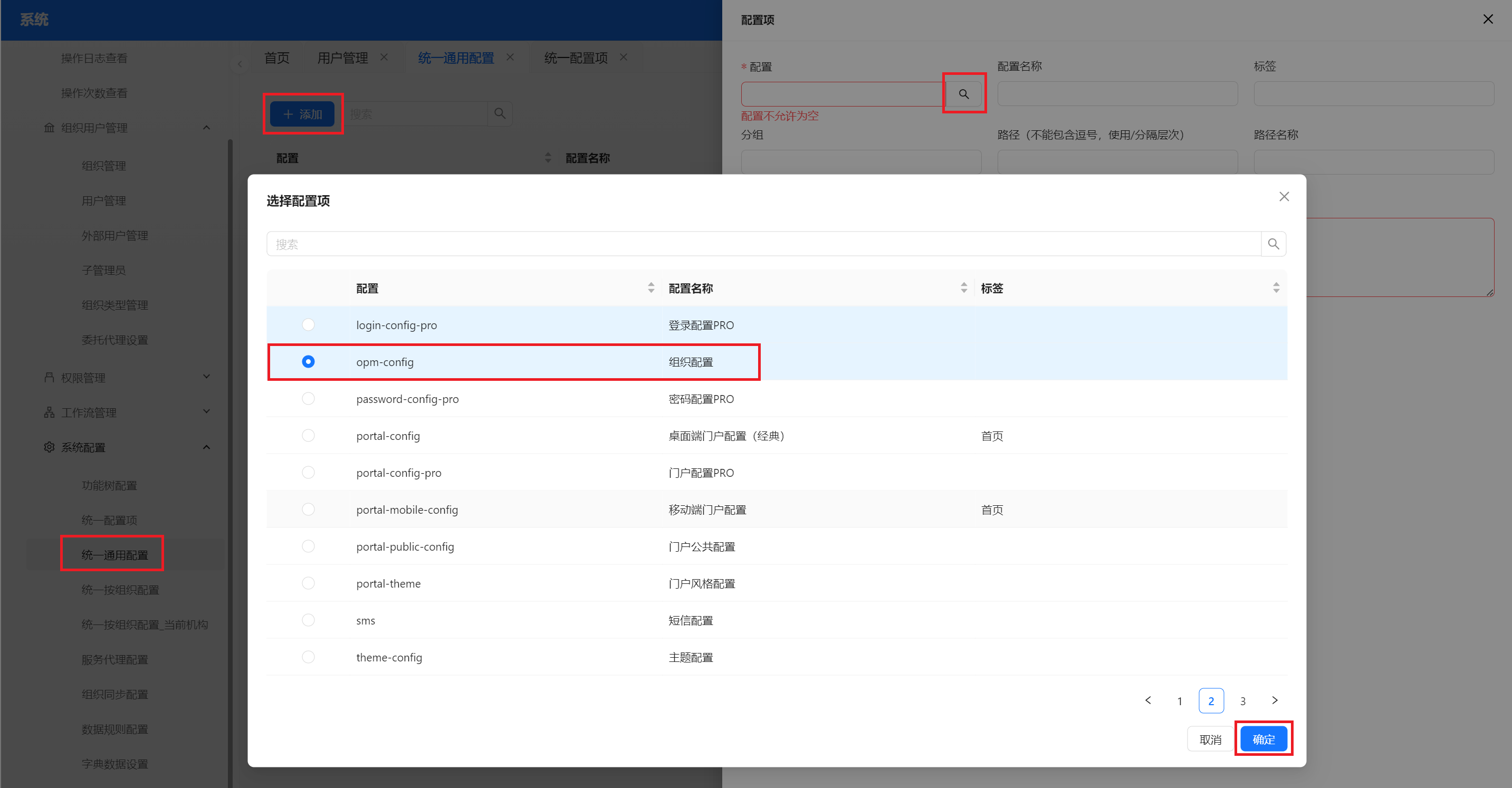Click the 配置 field lookup magnifier icon
The image size is (1512, 788).
(x=964, y=94)
